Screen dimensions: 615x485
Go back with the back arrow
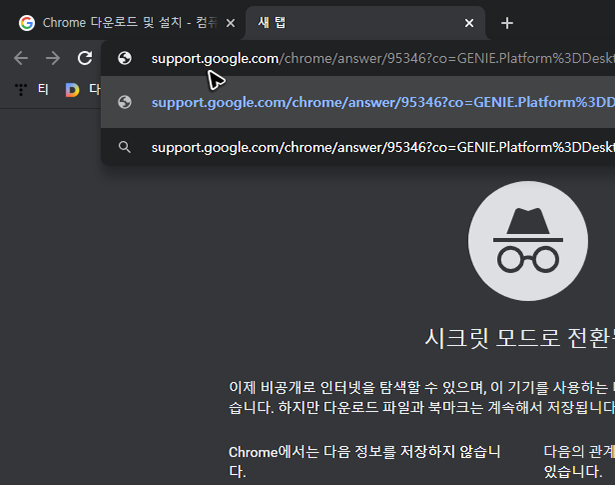click(x=21, y=58)
